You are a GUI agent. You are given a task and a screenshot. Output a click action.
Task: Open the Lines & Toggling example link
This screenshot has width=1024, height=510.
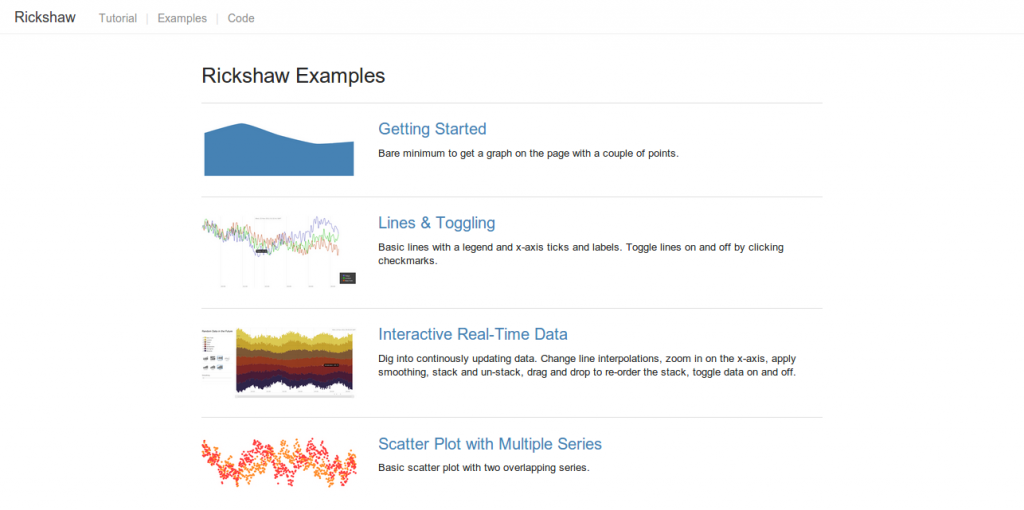tap(436, 223)
